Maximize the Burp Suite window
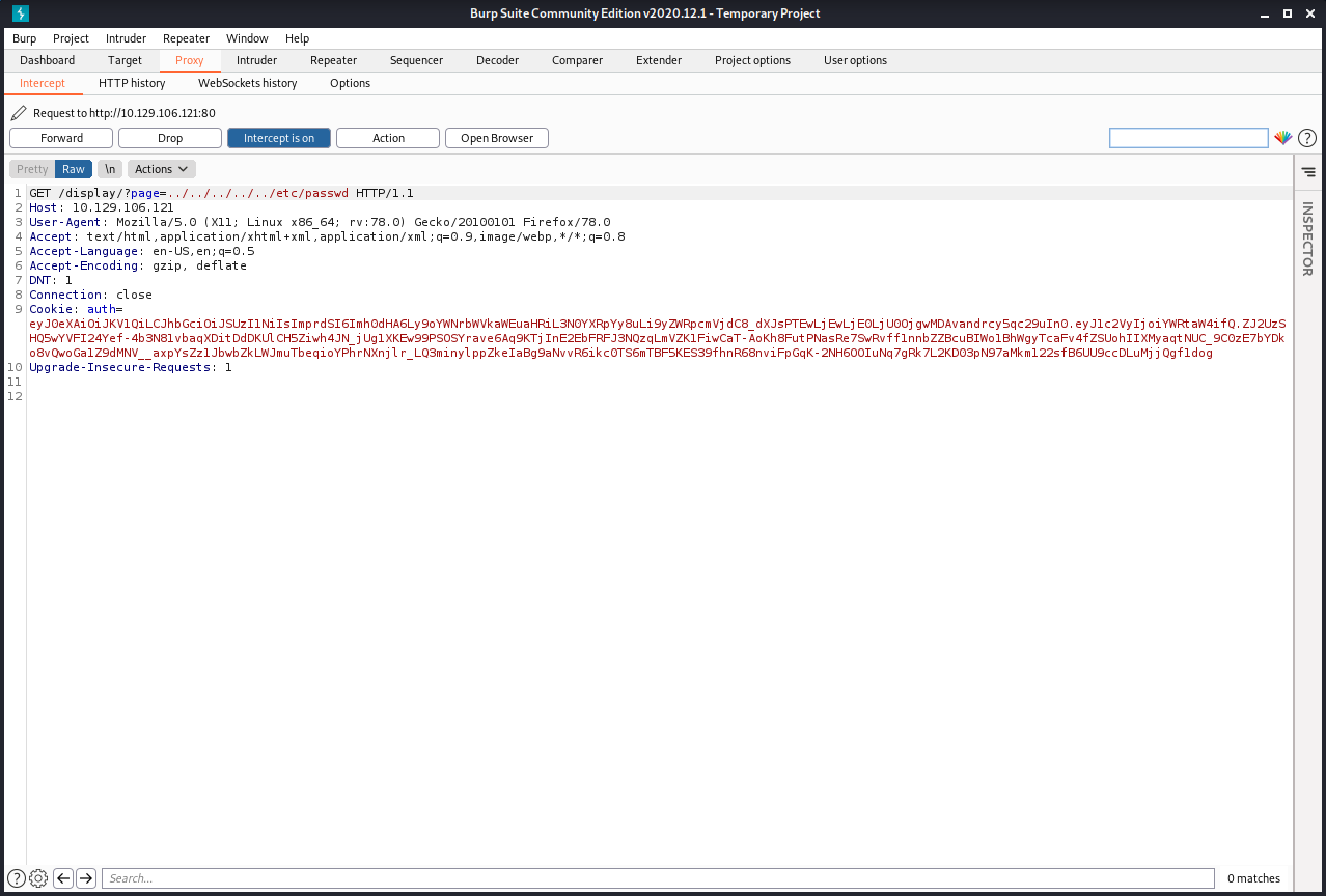 click(1287, 13)
